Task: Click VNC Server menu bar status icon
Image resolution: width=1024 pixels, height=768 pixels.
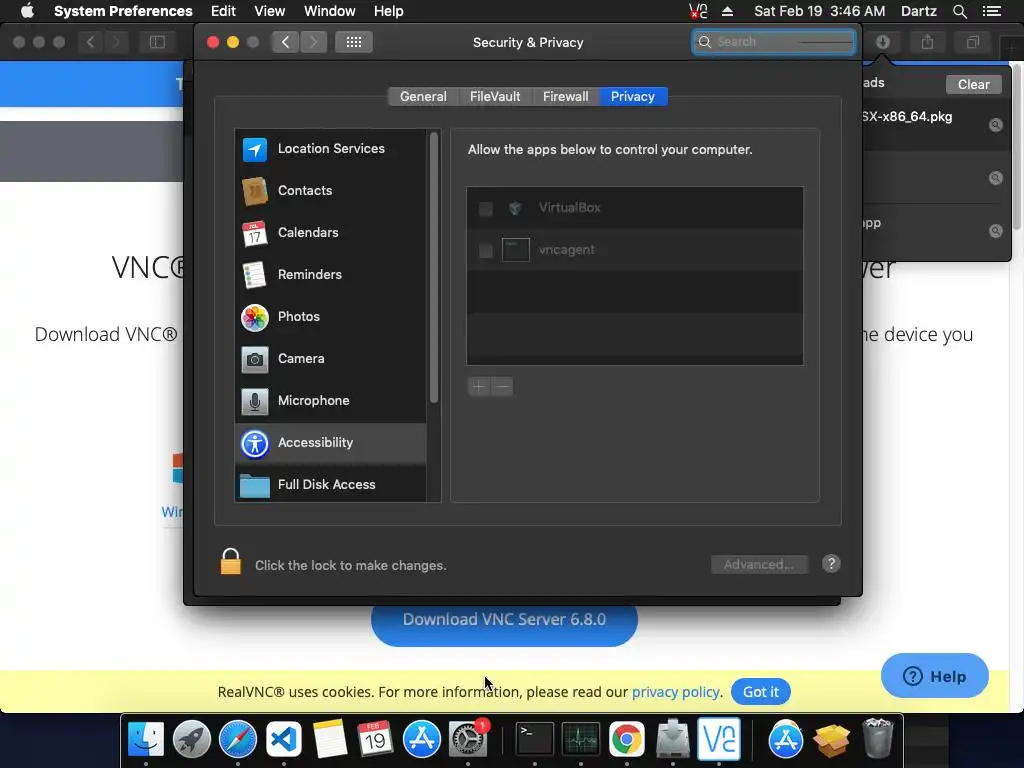Action: tap(698, 11)
